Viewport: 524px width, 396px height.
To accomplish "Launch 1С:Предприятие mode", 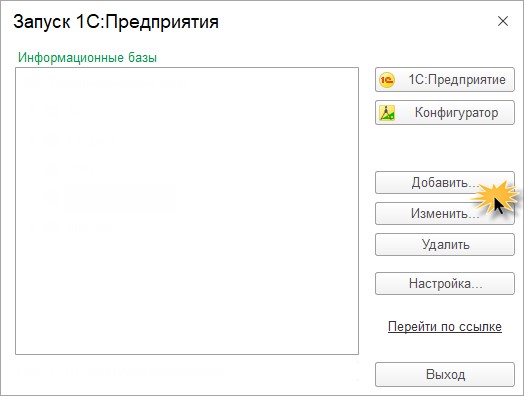I will click(445, 80).
